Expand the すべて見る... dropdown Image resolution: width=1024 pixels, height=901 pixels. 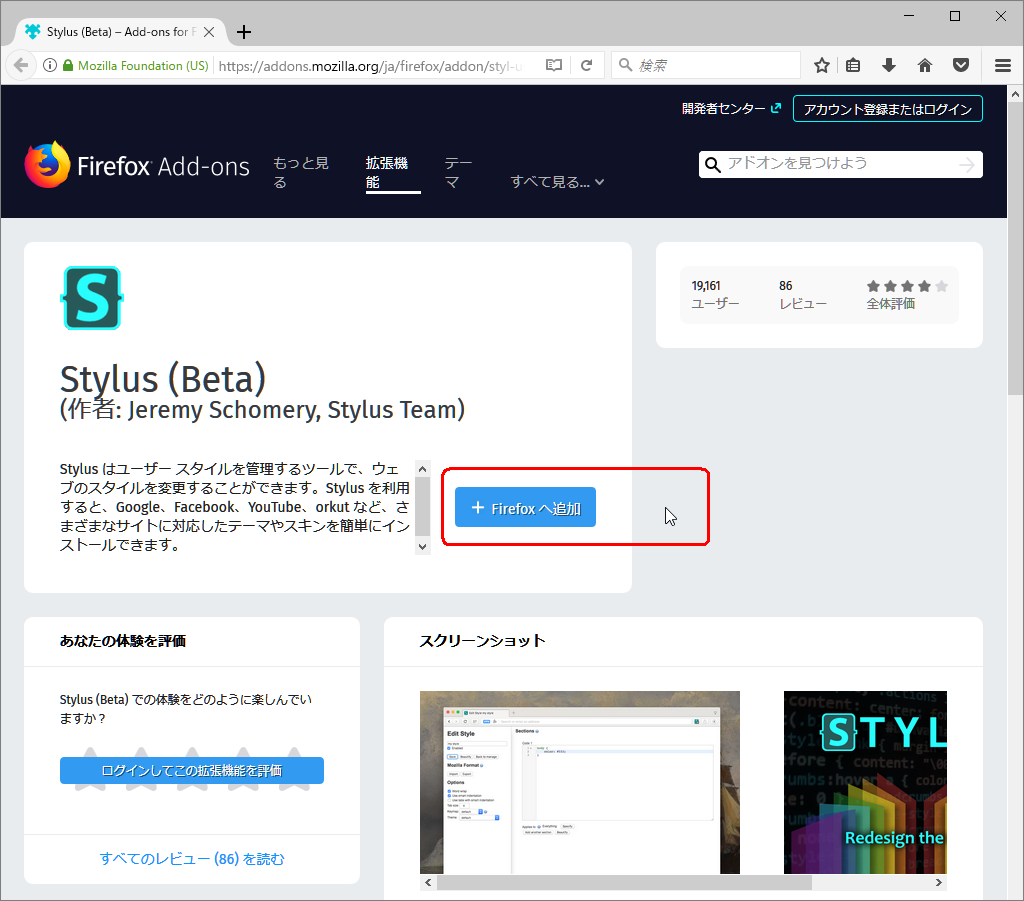[x=557, y=182]
